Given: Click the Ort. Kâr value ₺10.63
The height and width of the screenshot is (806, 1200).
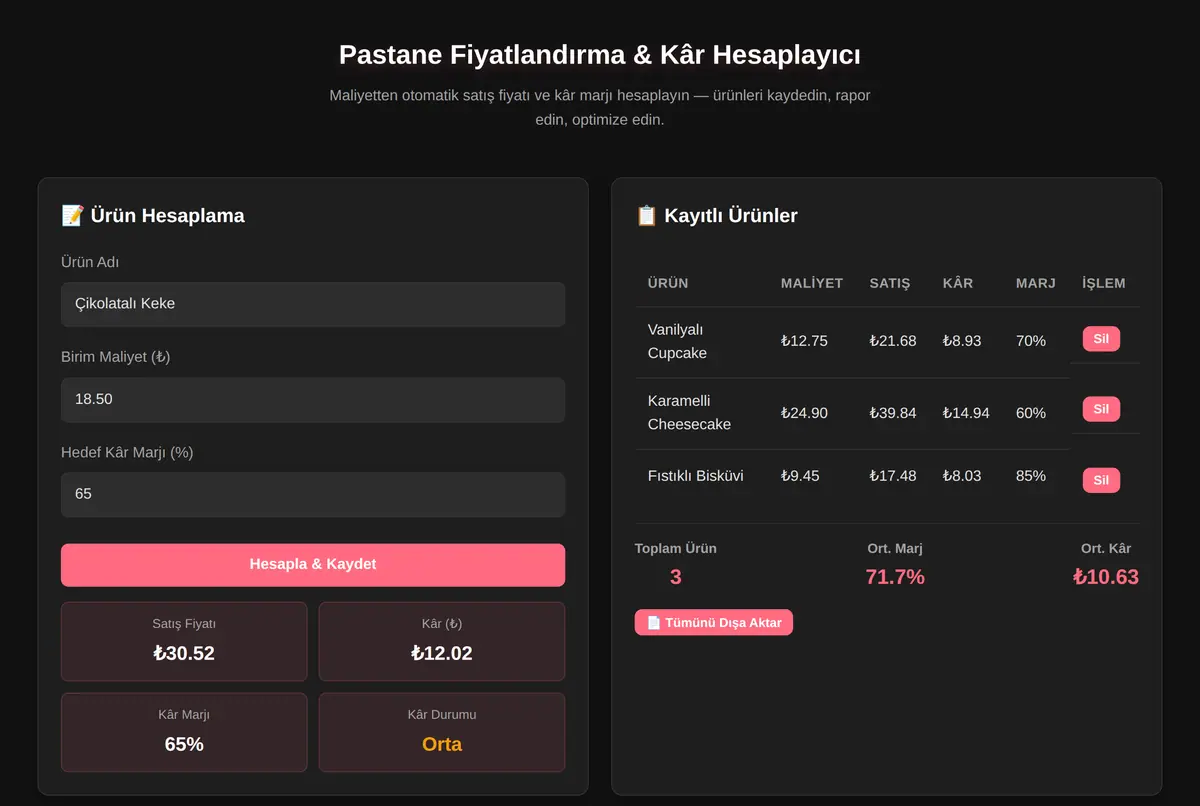Looking at the screenshot, I should [1106, 577].
